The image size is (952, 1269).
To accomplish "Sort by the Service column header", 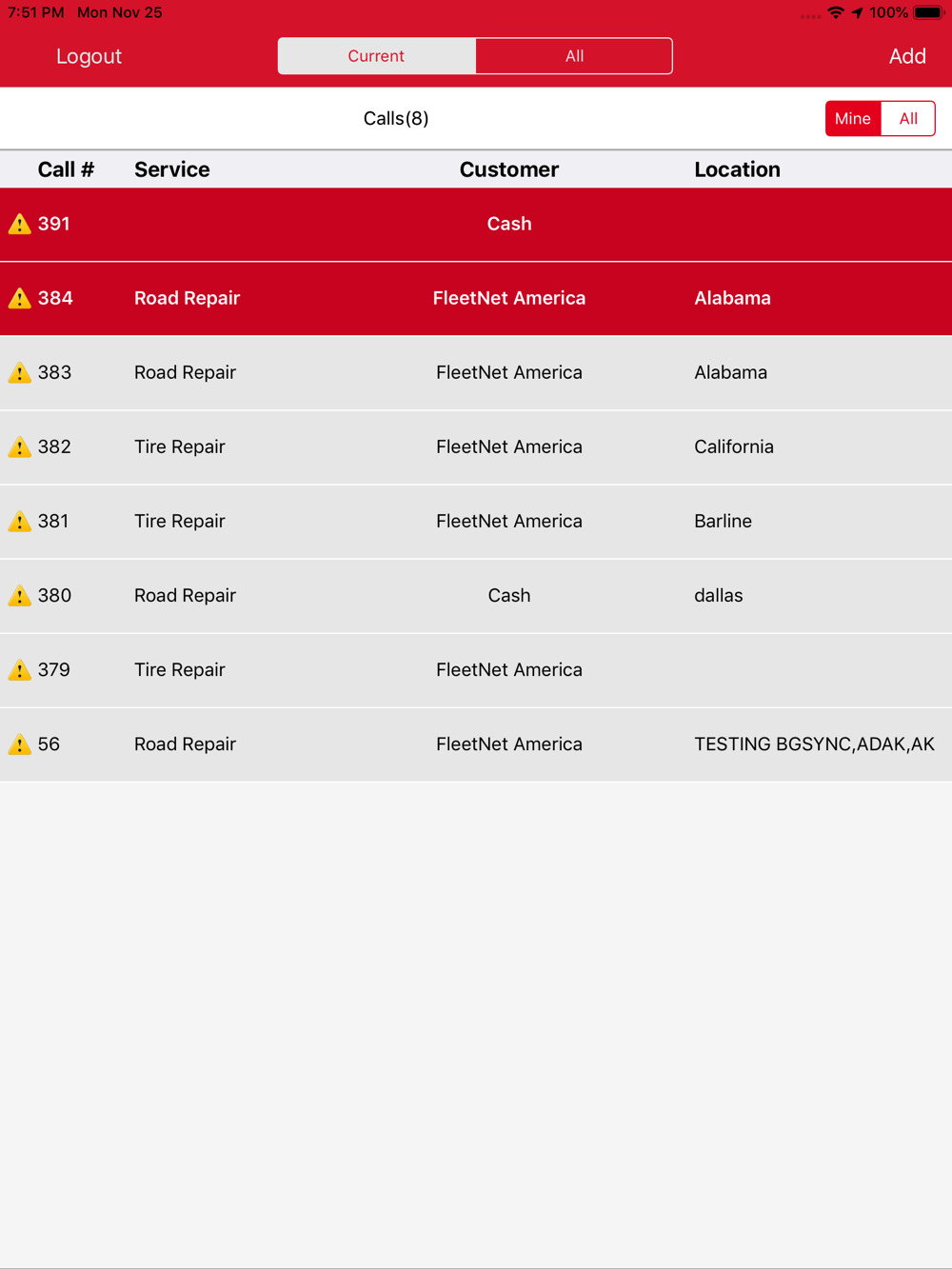I will [171, 169].
